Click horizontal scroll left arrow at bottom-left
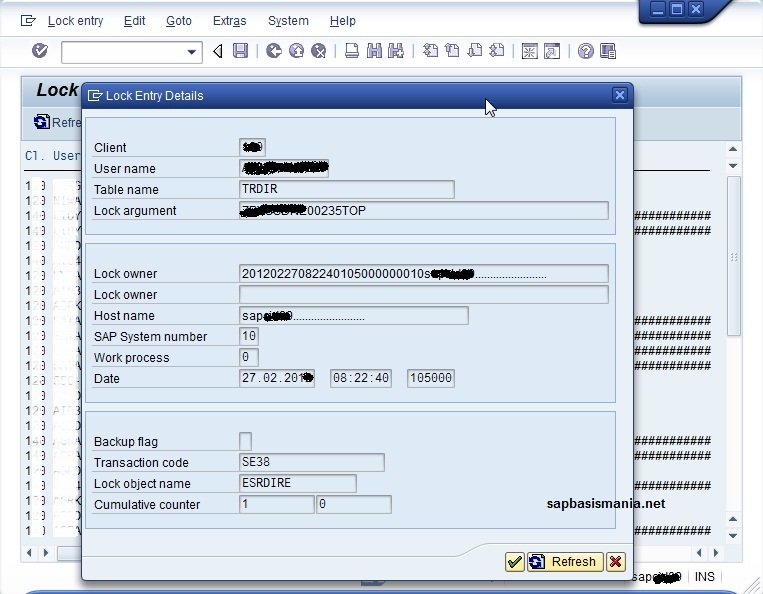The height and width of the screenshot is (594, 763). click(30, 553)
